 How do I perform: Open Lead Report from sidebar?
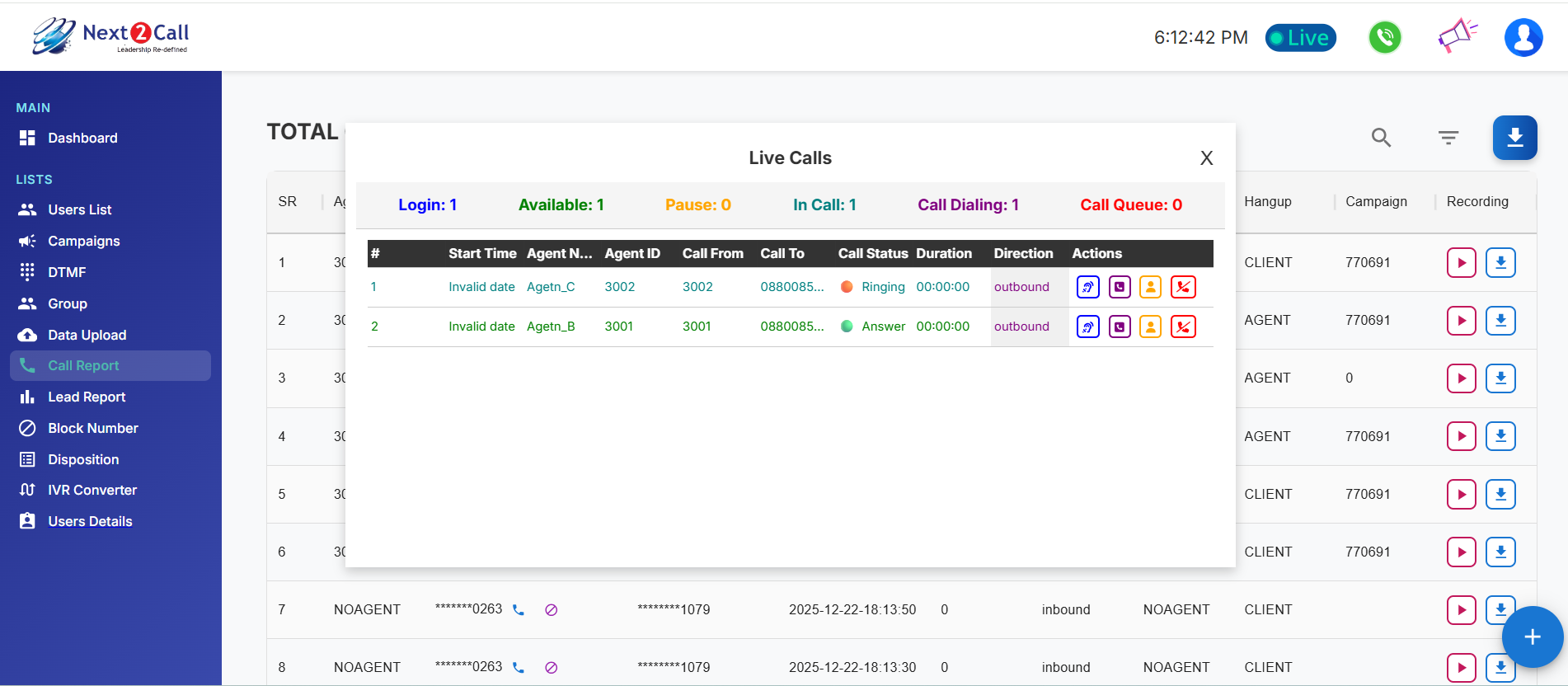point(87,397)
